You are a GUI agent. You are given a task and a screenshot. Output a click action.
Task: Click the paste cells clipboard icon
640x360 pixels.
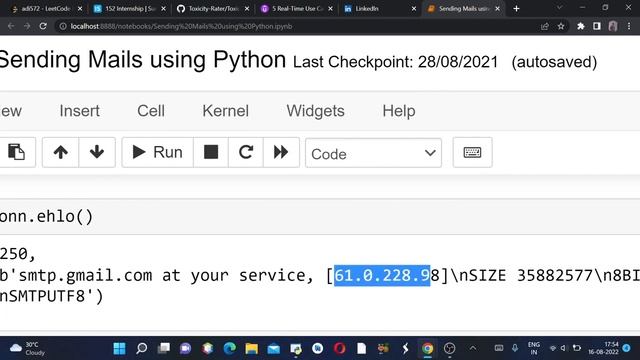[x=16, y=152]
